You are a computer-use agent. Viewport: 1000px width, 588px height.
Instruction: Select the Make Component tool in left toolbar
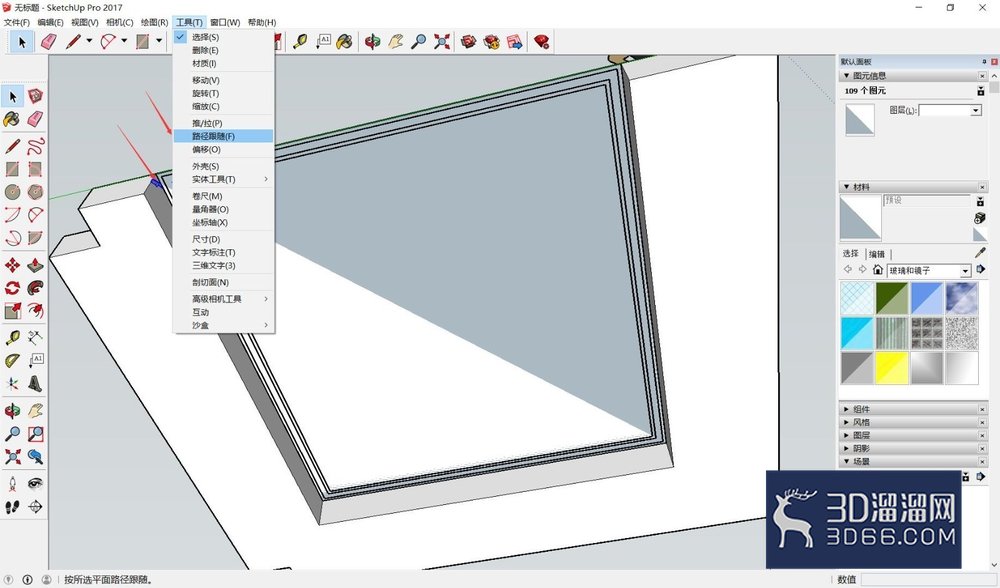pyautogui.click(x=35, y=96)
